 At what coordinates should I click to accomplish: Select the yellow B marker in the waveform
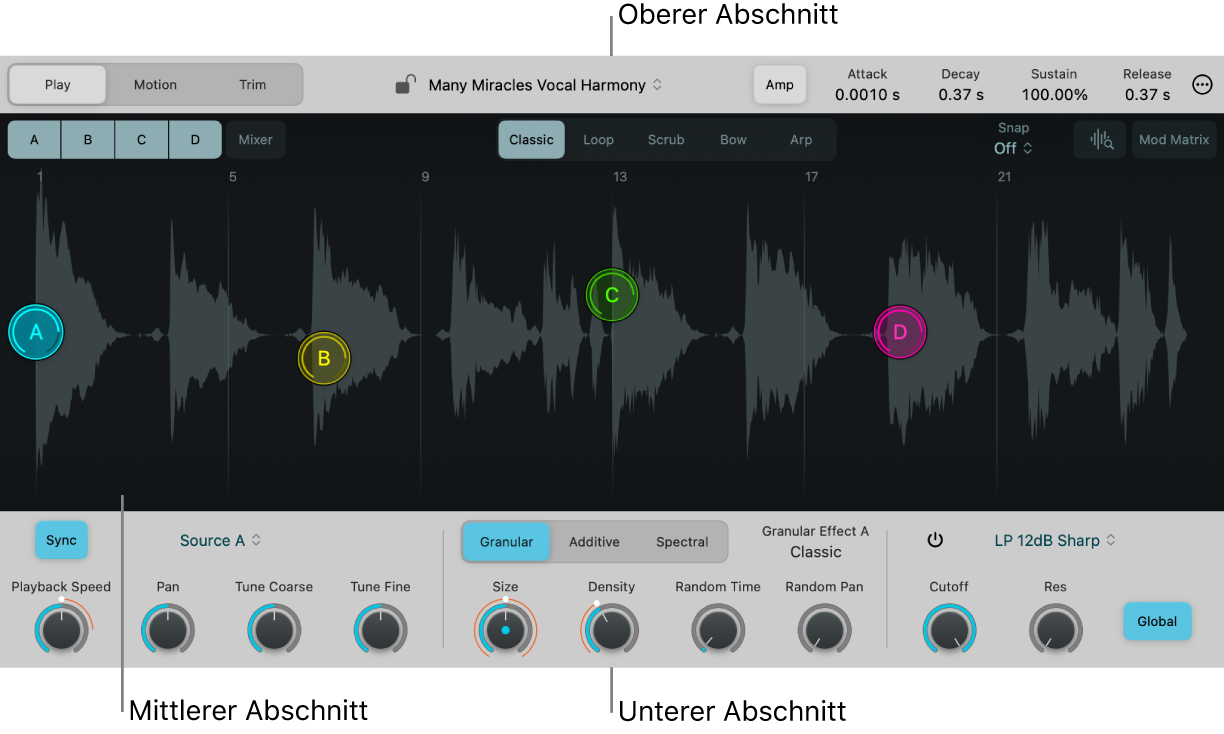[x=324, y=358]
